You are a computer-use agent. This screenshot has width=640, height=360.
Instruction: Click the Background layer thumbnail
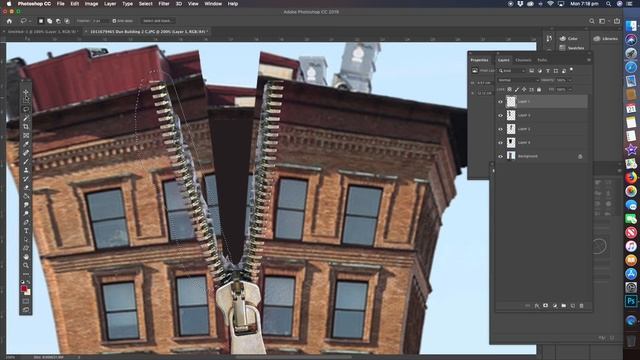(511, 156)
